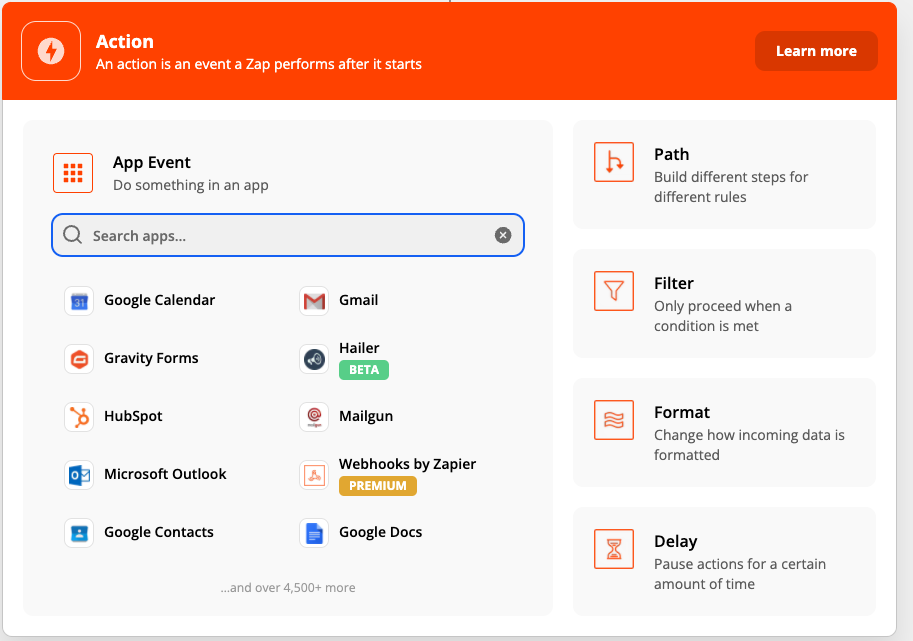Click 'Only proceed when a condition is met'
Image resolution: width=913 pixels, height=641 pixels.
[x=723, y=316]
